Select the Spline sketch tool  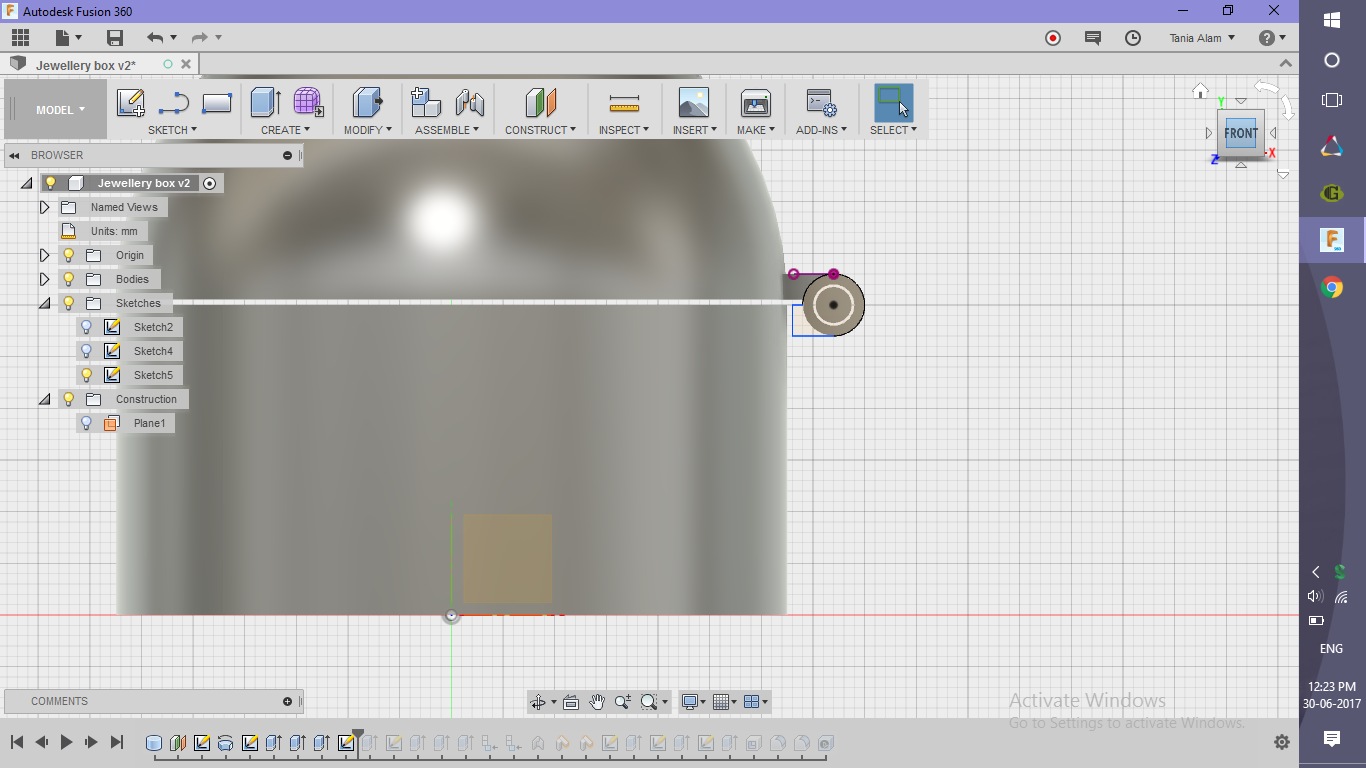(174, 103)
